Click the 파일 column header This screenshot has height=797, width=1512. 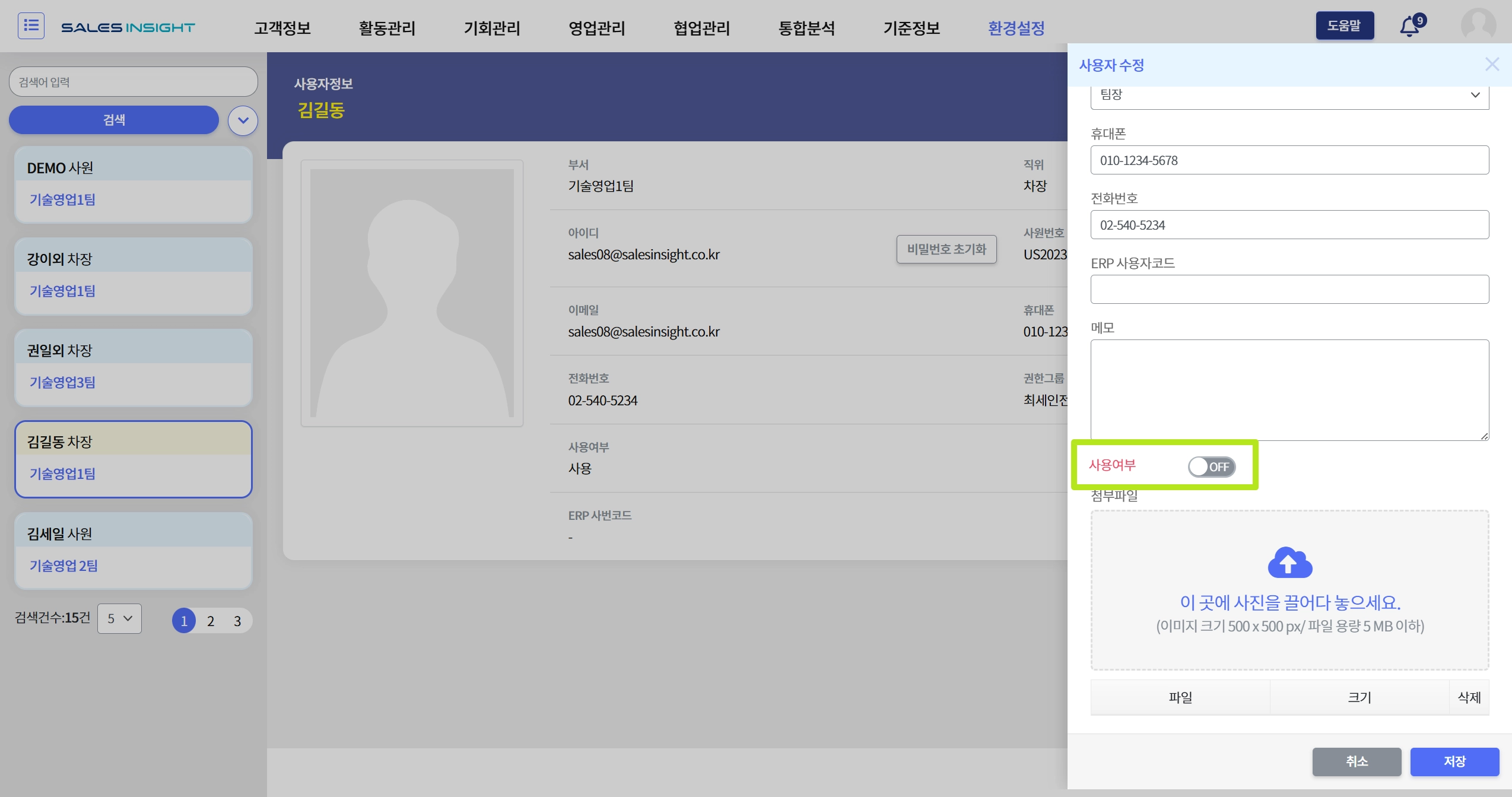click(1180, 697)
